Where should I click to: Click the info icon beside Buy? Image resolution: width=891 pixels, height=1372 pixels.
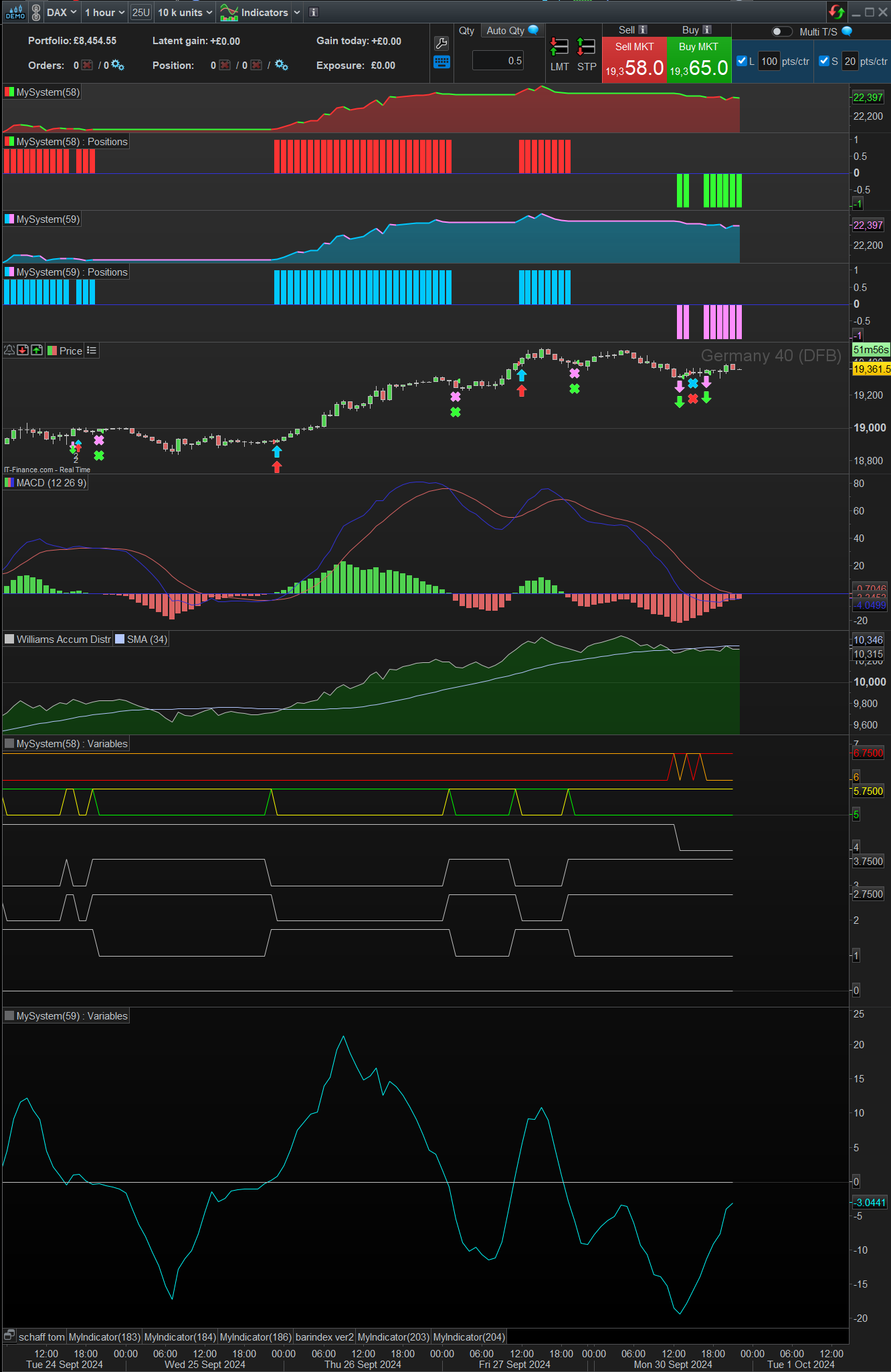pyautogui.click(x=707, y=30)
